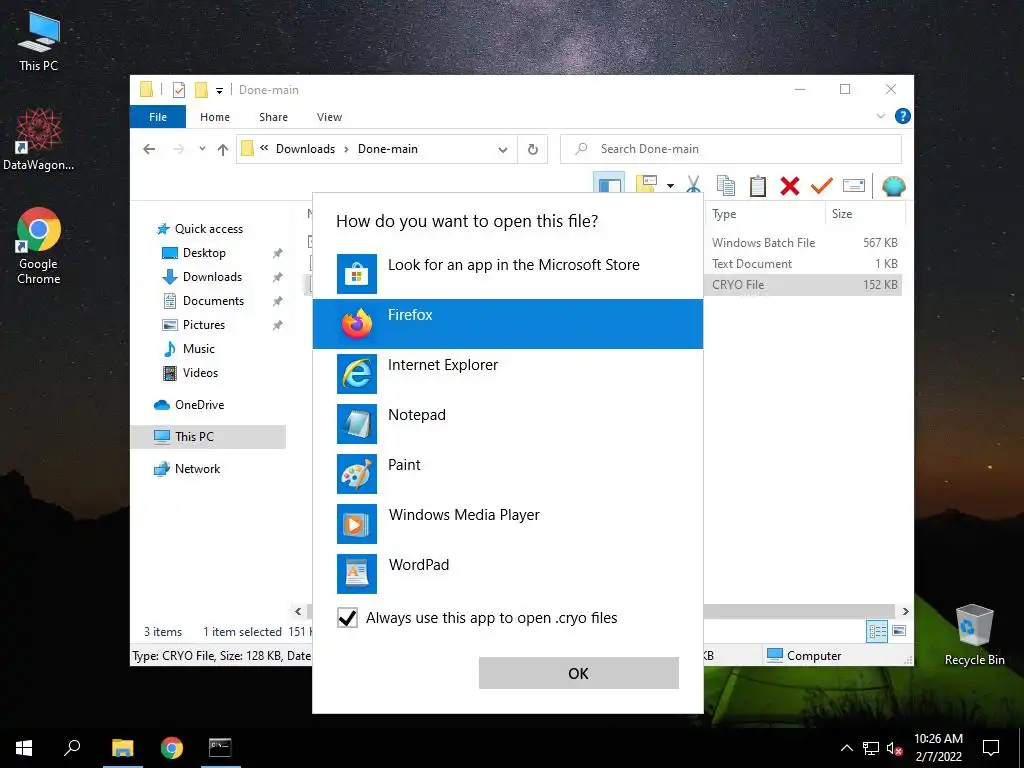This screenshot has width=1024, height=768.
Task: Open the Windows Start menu
Action: click(24, 748)
